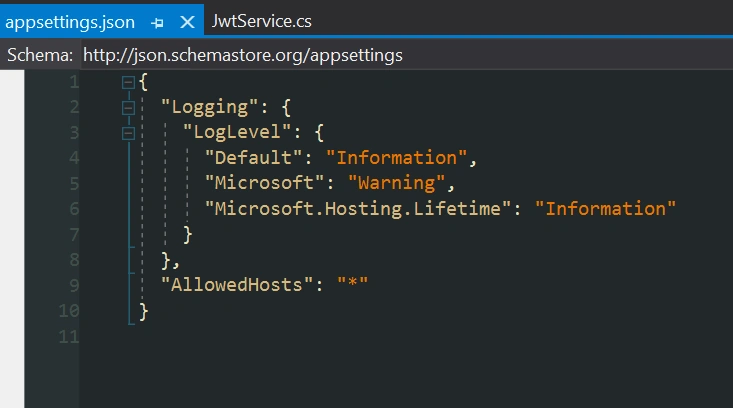Click the "Default" key
Viewport: 733px width, 408px height.
pyautogui.click(x=253, y=157)
